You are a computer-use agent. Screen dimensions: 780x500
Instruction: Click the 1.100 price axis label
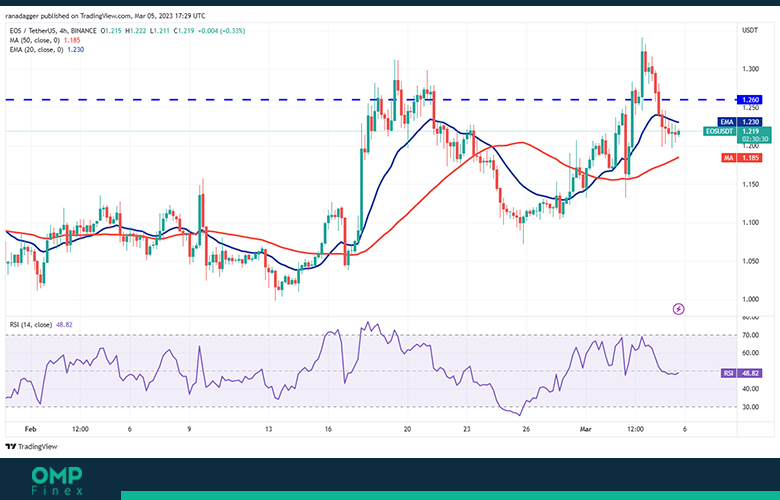tap(750, 223)
